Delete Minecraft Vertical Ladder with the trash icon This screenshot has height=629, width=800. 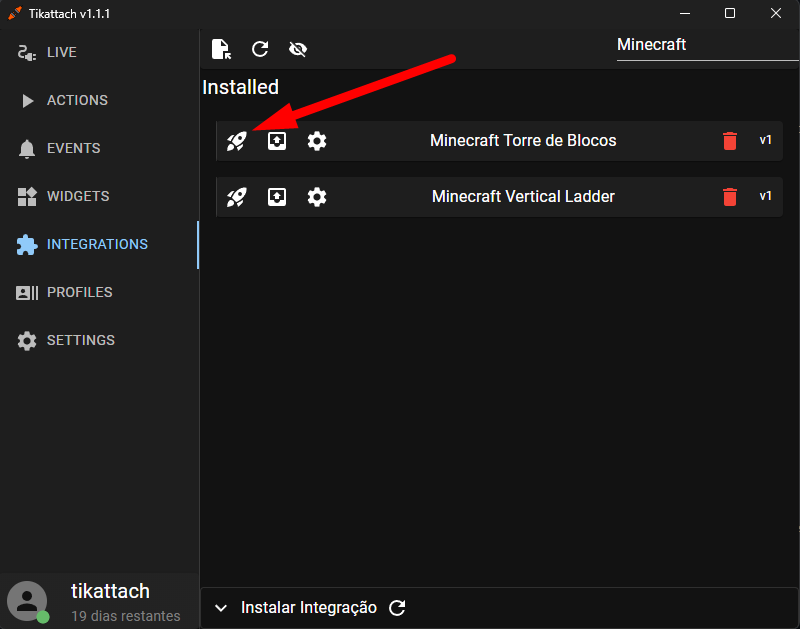pos(730,197)
